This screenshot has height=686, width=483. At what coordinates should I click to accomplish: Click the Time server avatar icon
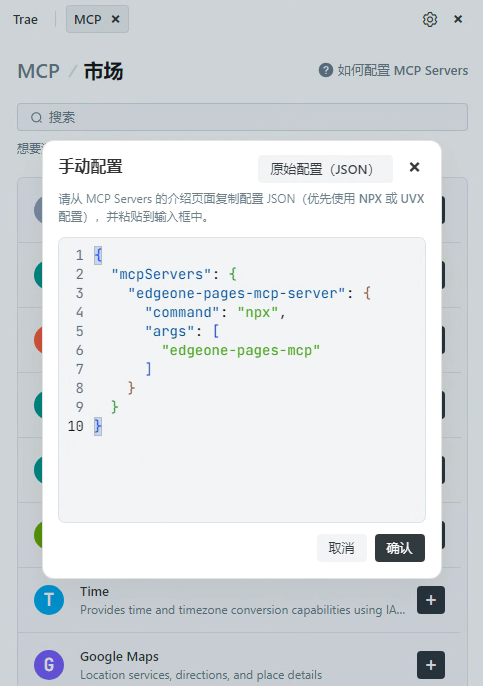(49, 600)
